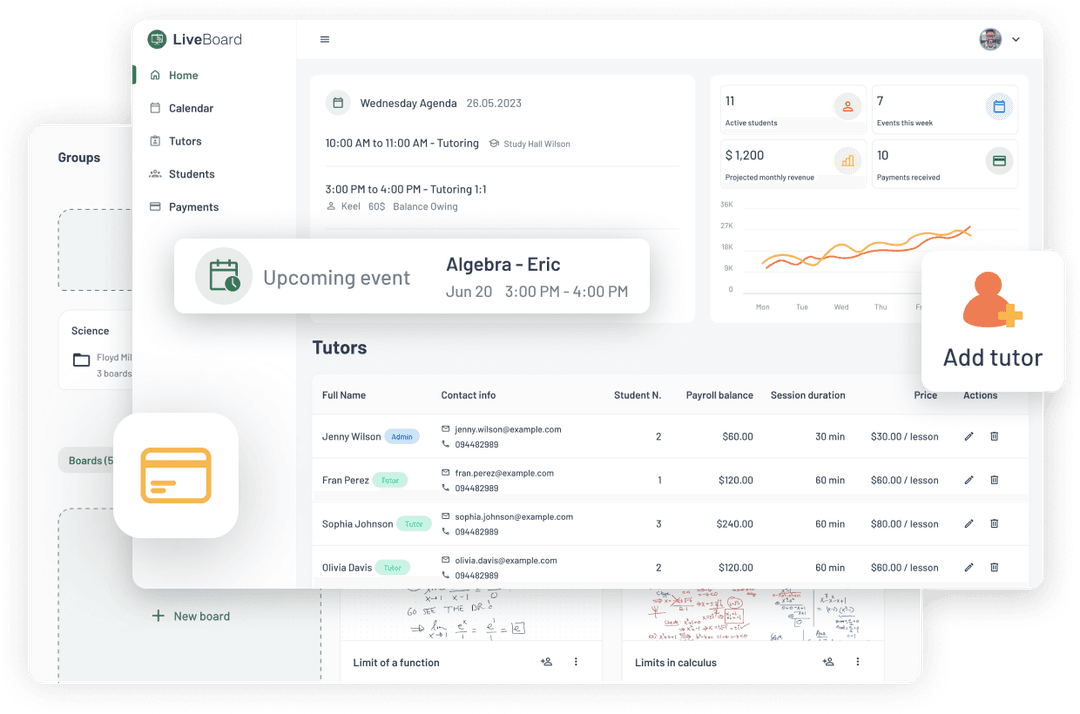Click the Students sidebar icon
The height and width of the screenshot is (714, 1080).
click(x=155, y=174)
